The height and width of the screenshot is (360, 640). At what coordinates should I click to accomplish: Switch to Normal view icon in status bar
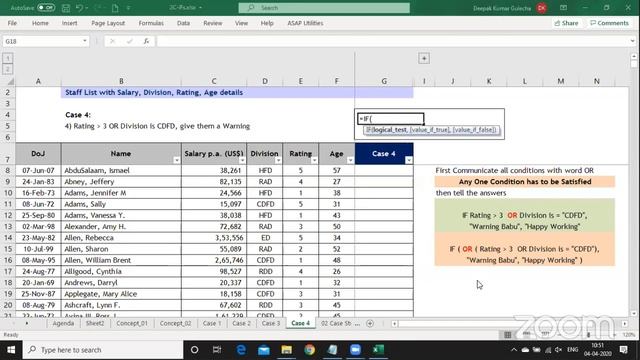pos(507,335)
